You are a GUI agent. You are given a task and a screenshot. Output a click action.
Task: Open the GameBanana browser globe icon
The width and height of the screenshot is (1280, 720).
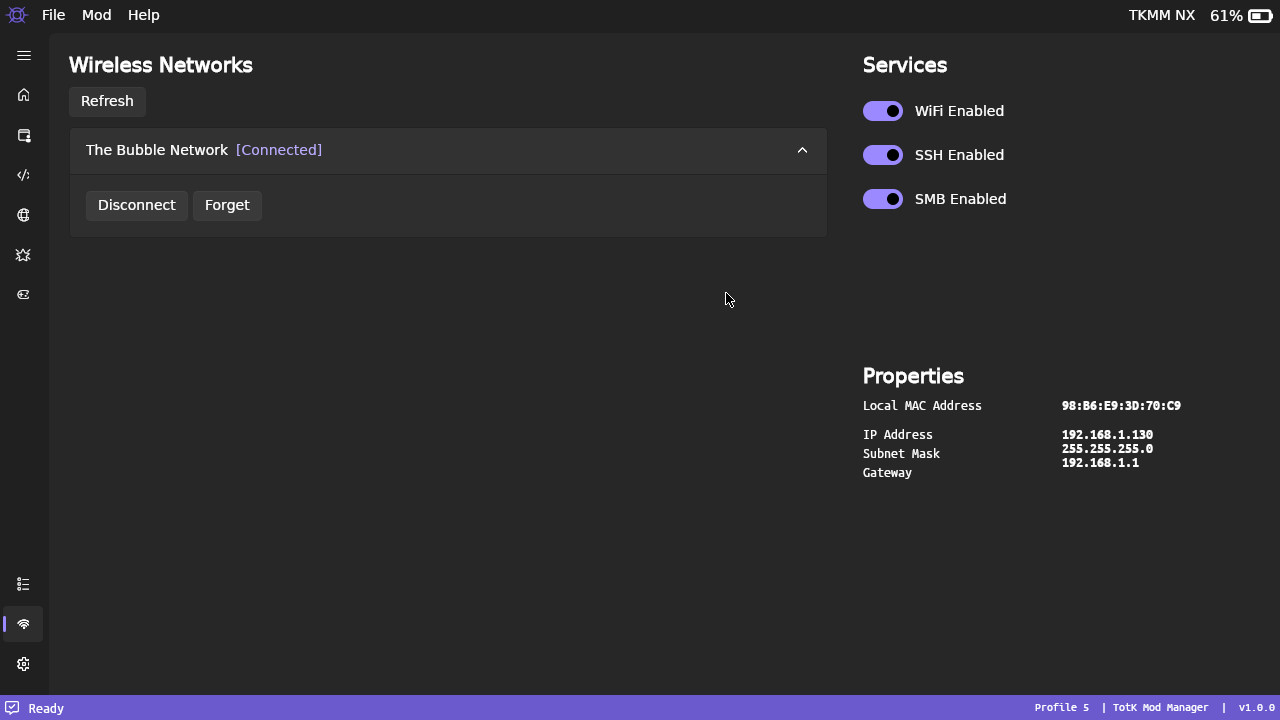click(x=23, y=215)
